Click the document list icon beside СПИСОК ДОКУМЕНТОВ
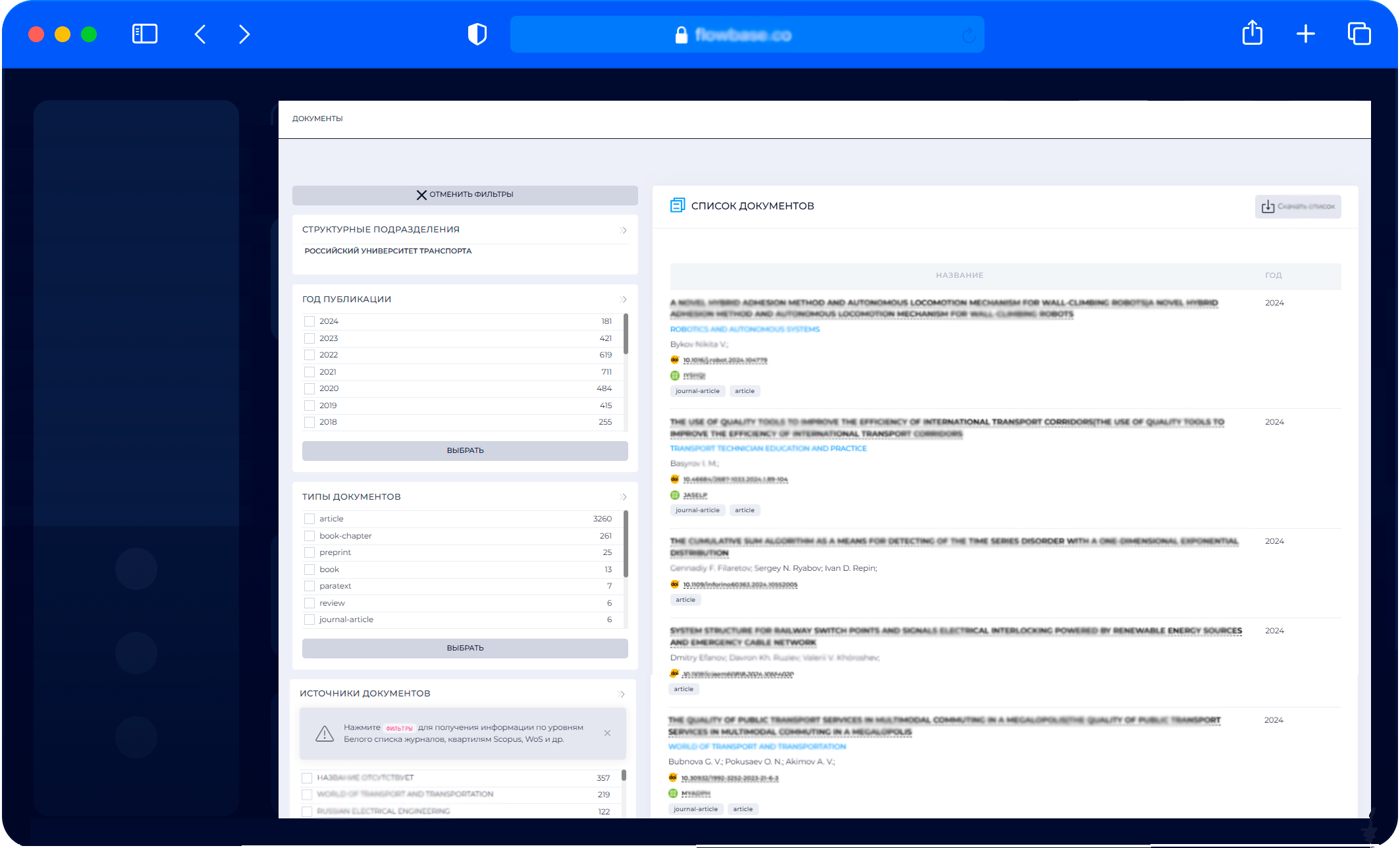 coord(678,205)
